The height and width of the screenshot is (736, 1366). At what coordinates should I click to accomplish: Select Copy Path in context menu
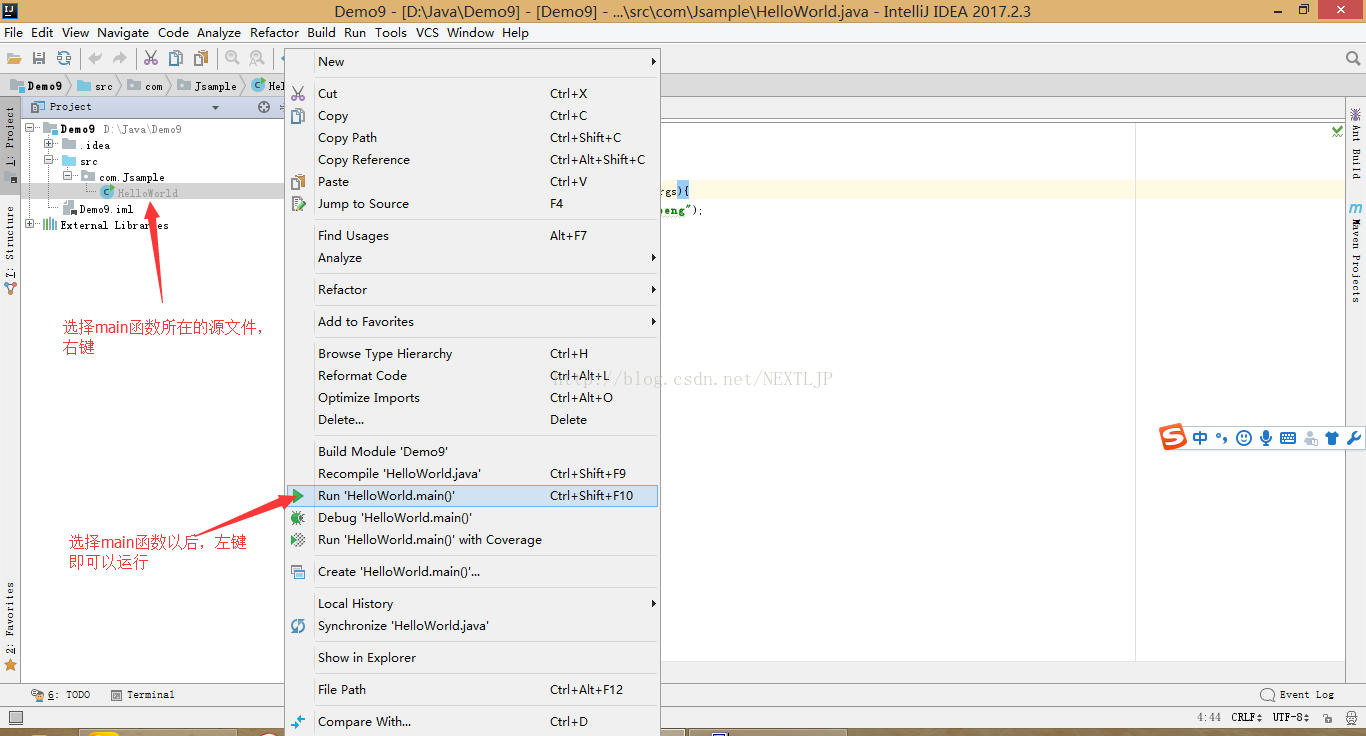[472, 138]
